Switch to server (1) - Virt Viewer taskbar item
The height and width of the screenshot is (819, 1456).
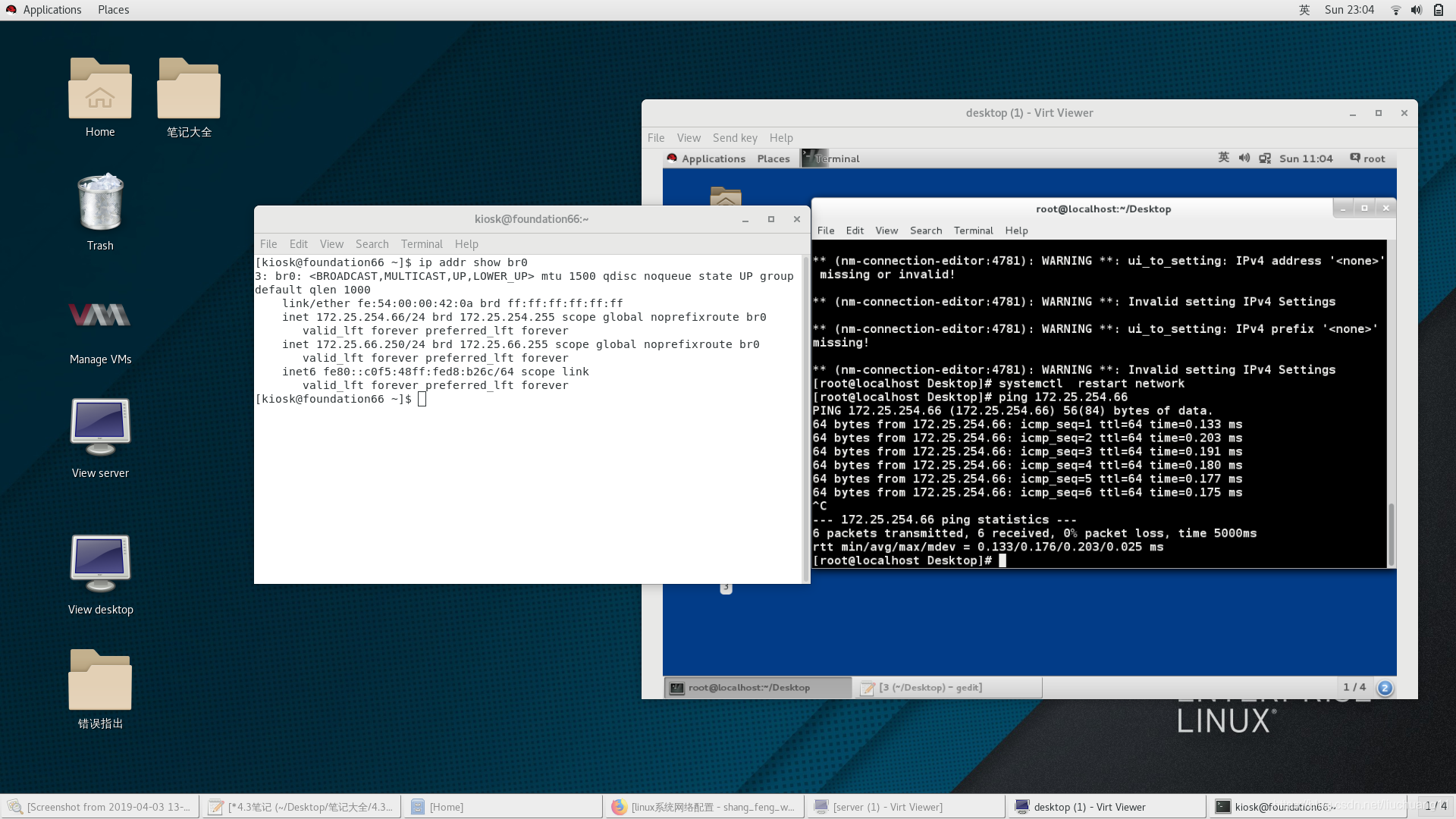point(905,807)
